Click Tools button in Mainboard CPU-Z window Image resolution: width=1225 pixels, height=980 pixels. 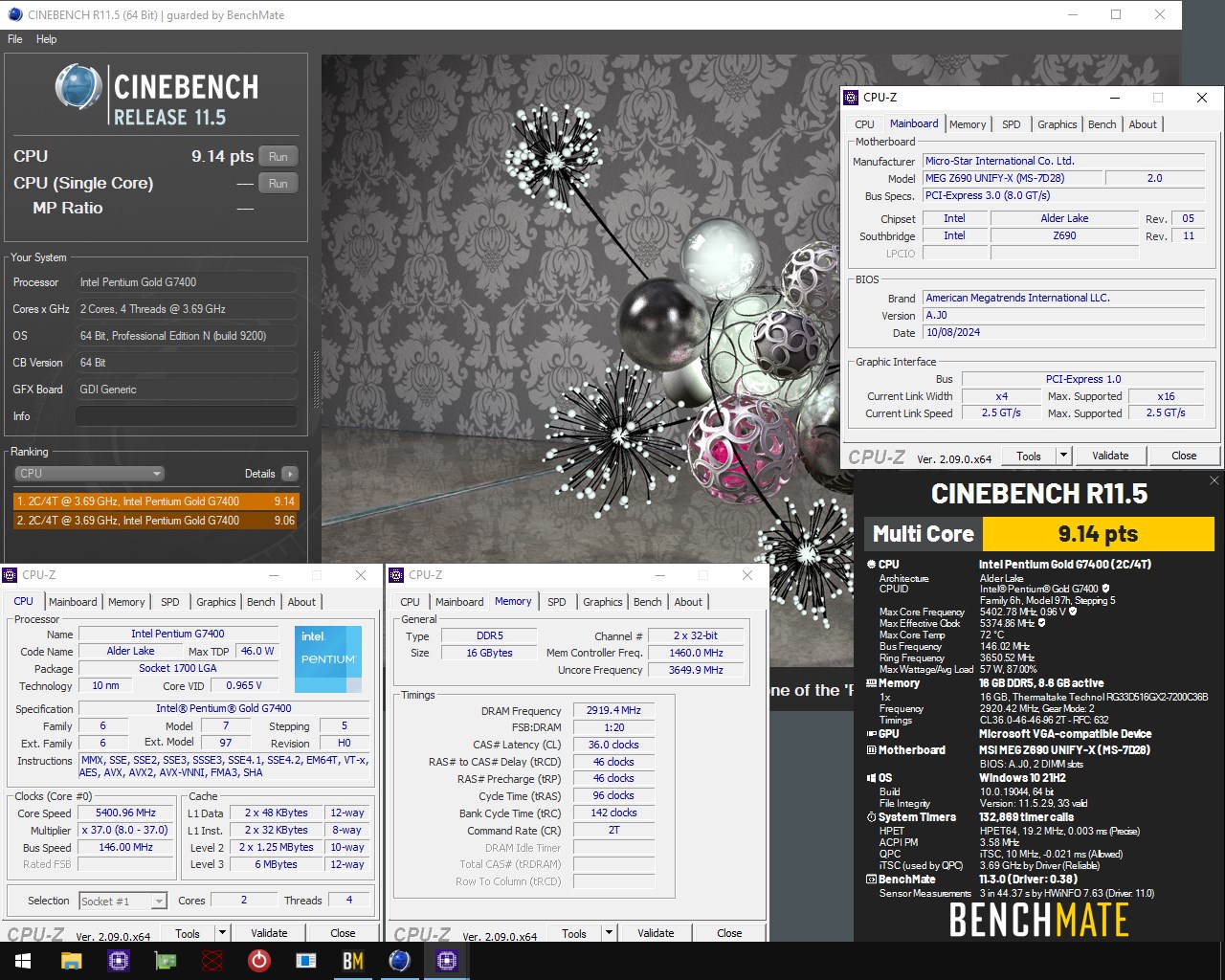[x=1029, y=456]
